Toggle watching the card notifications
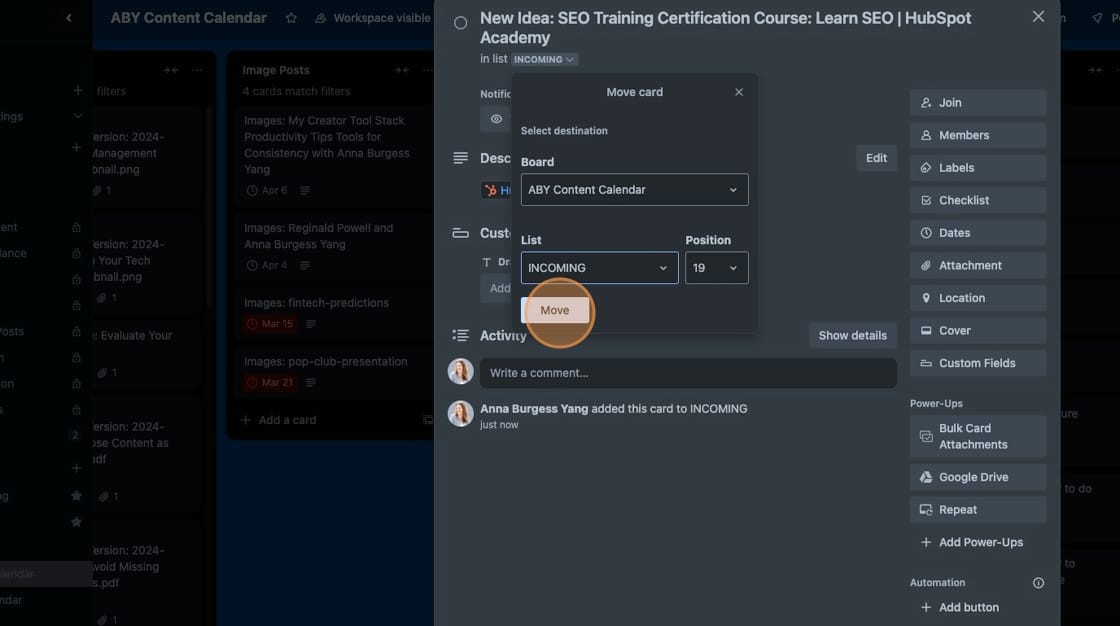Screen dimensions: 1120x626 pyautogui.click(x=495, y=118)
